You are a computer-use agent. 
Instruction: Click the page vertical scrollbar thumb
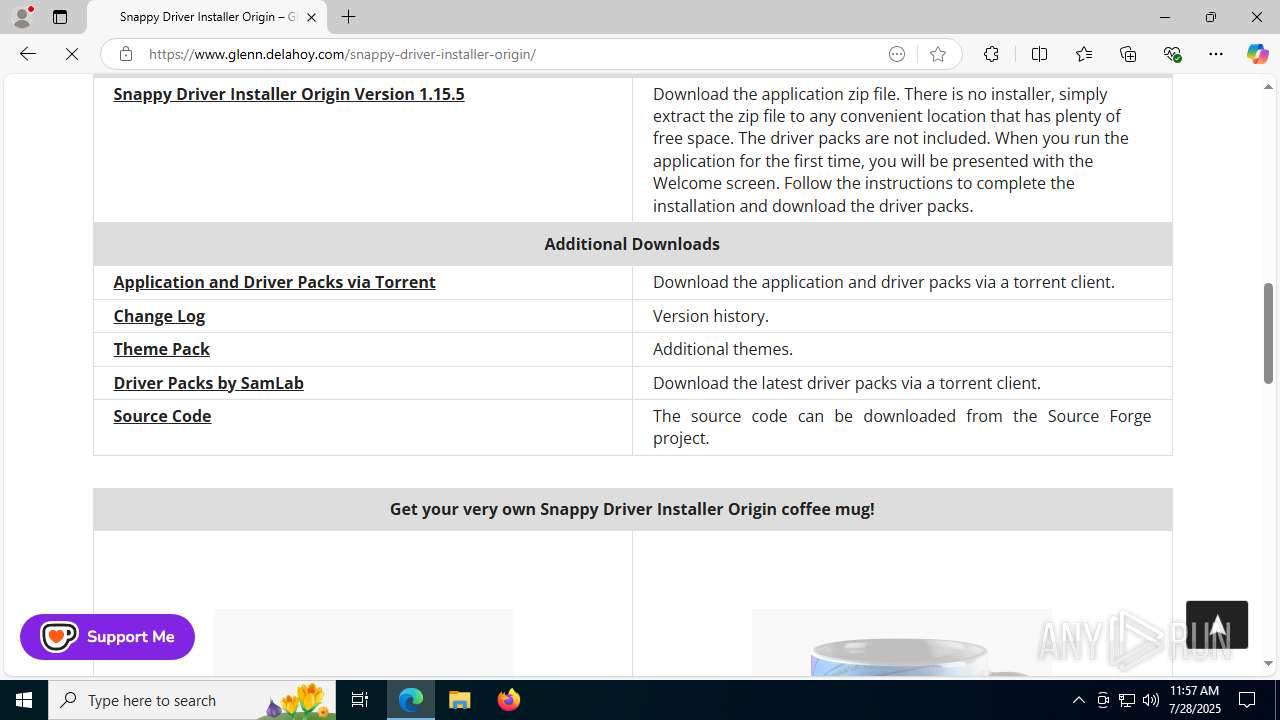1268,334
